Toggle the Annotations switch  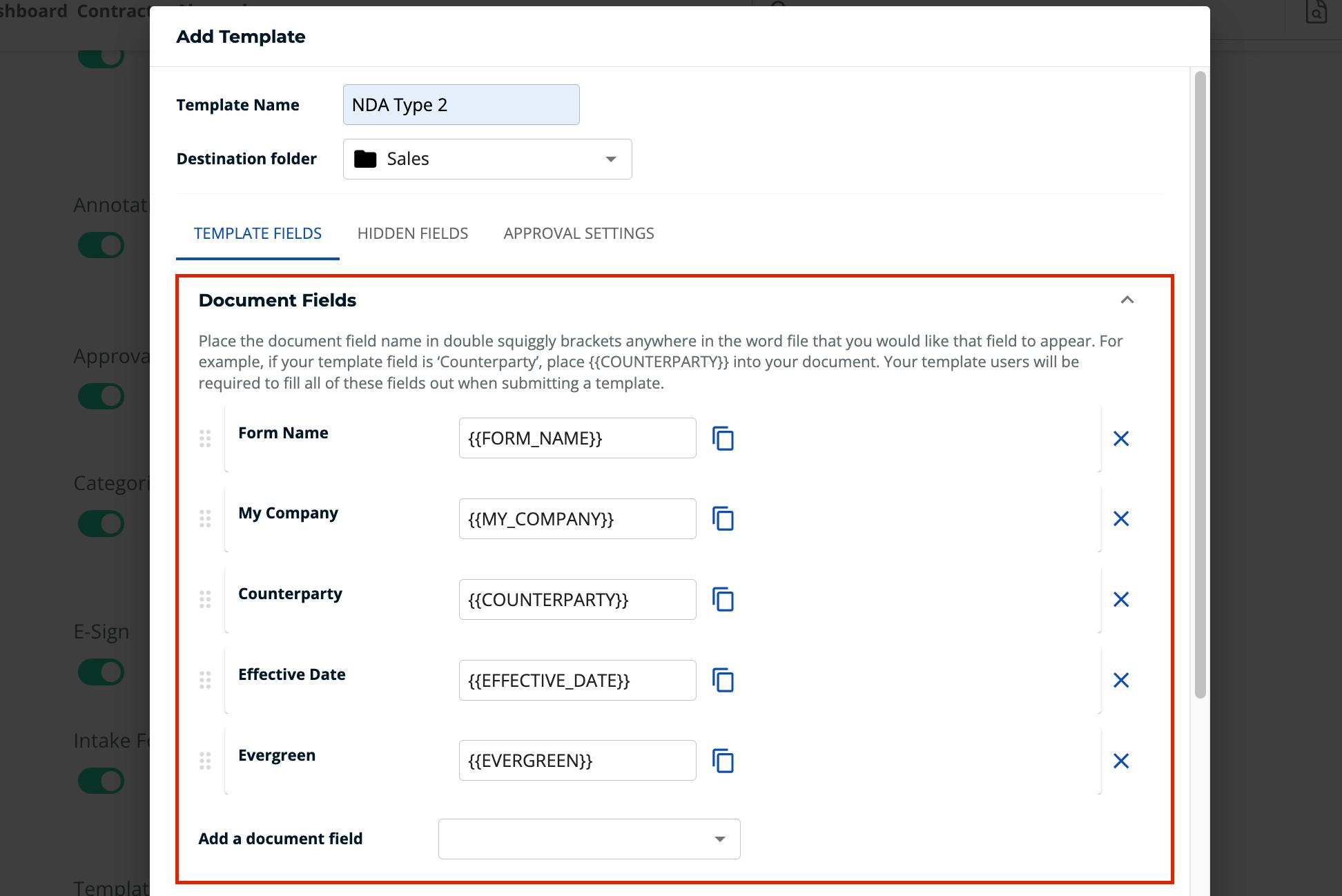101,245
